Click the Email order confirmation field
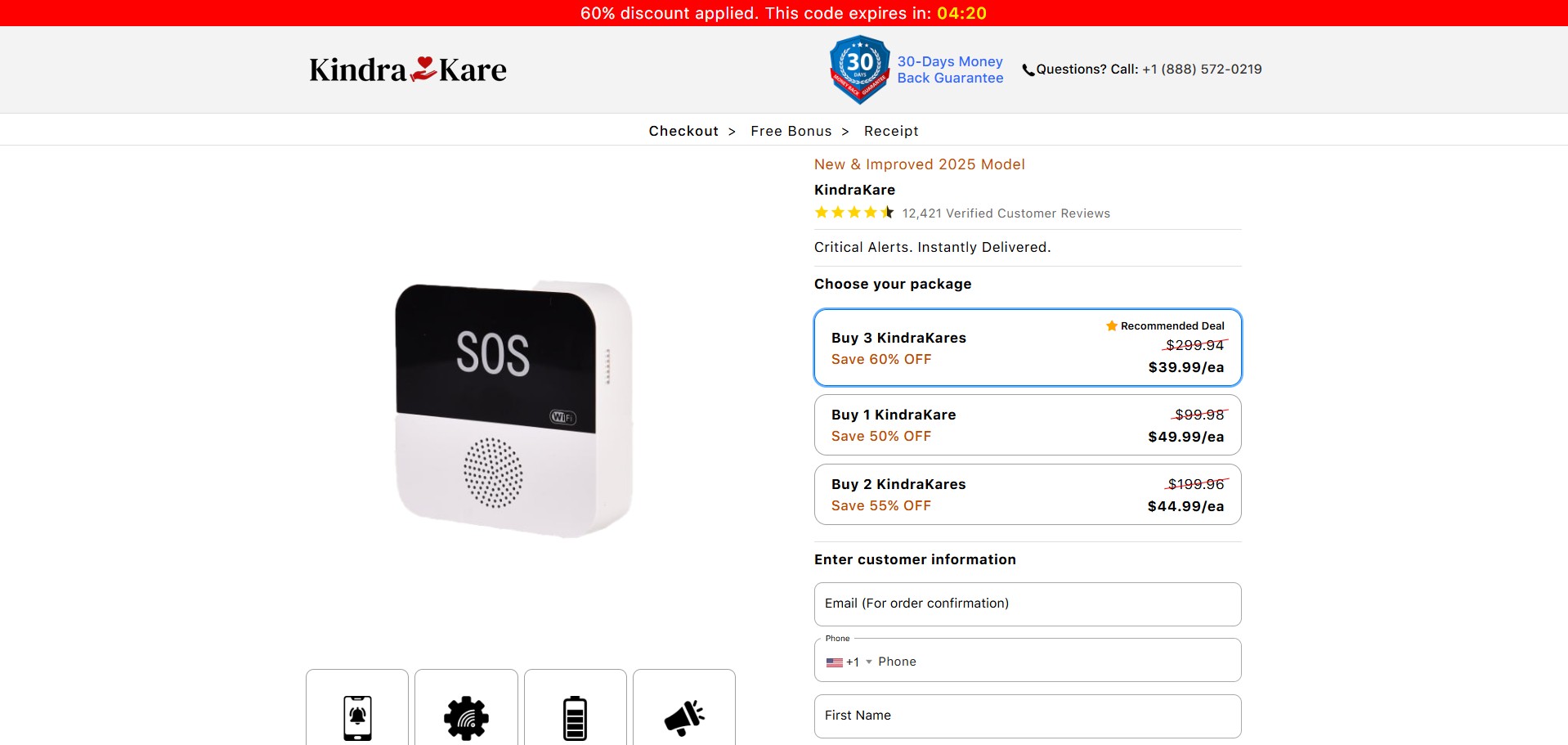Screen dimensions: 1568x745 point(1028,604)
